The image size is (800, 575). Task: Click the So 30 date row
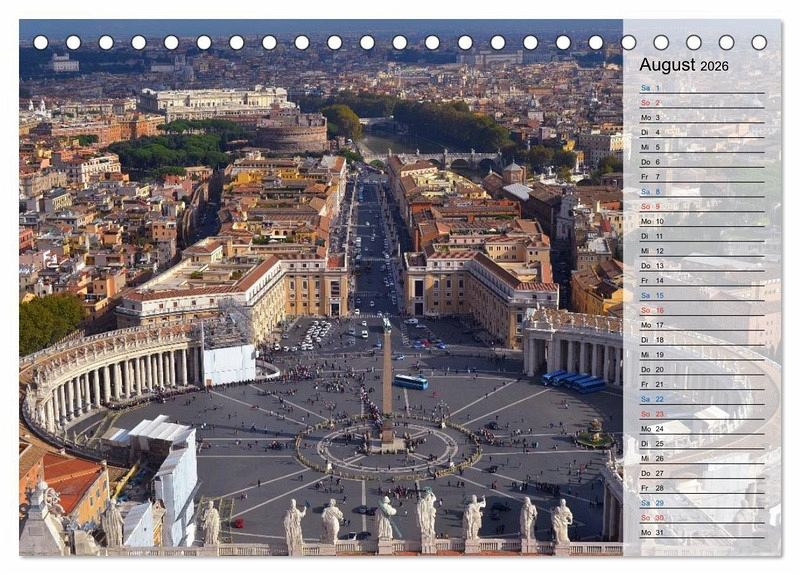701,517
